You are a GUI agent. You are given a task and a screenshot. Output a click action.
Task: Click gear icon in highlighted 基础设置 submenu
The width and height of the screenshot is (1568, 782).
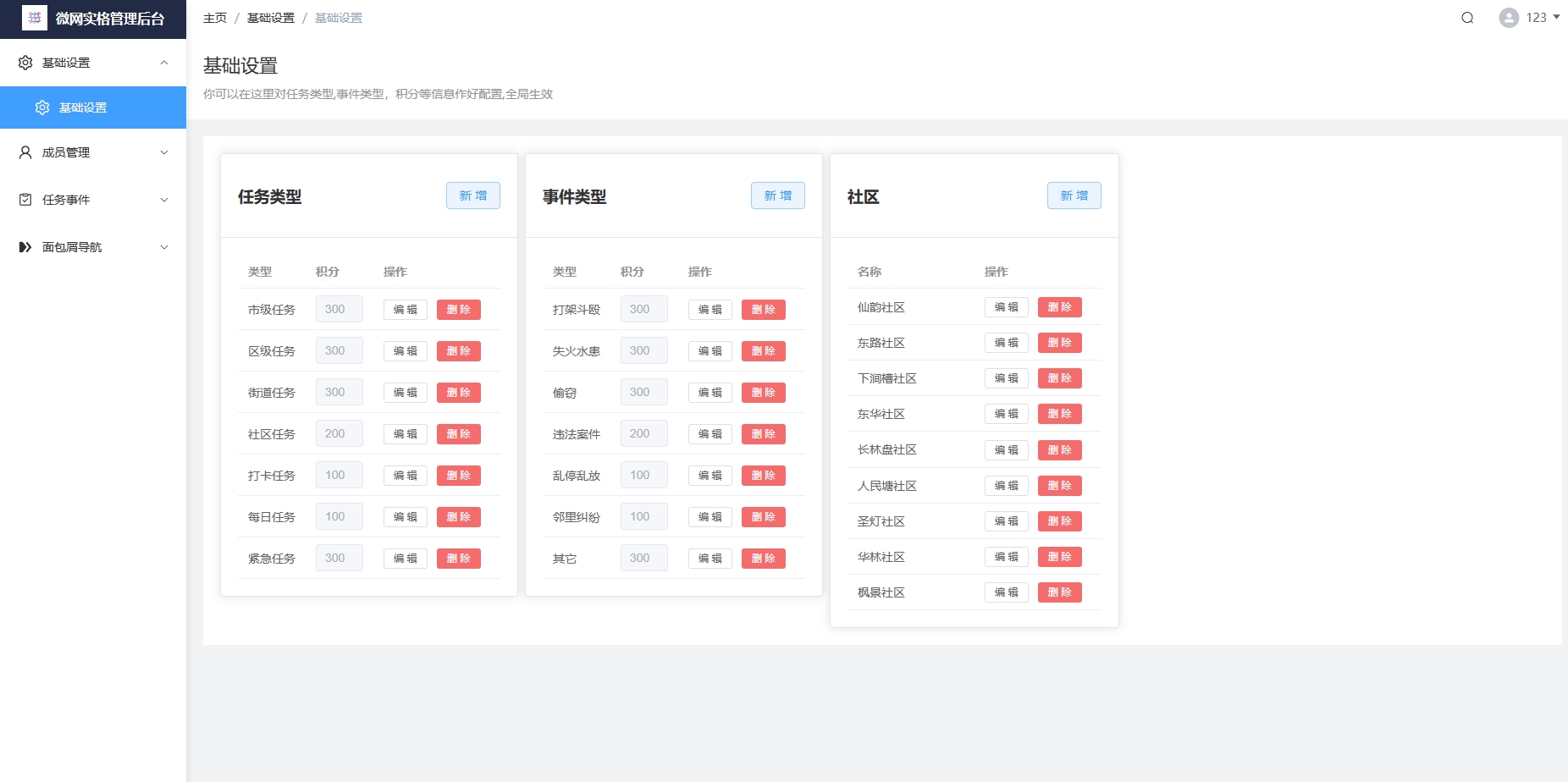42,107
